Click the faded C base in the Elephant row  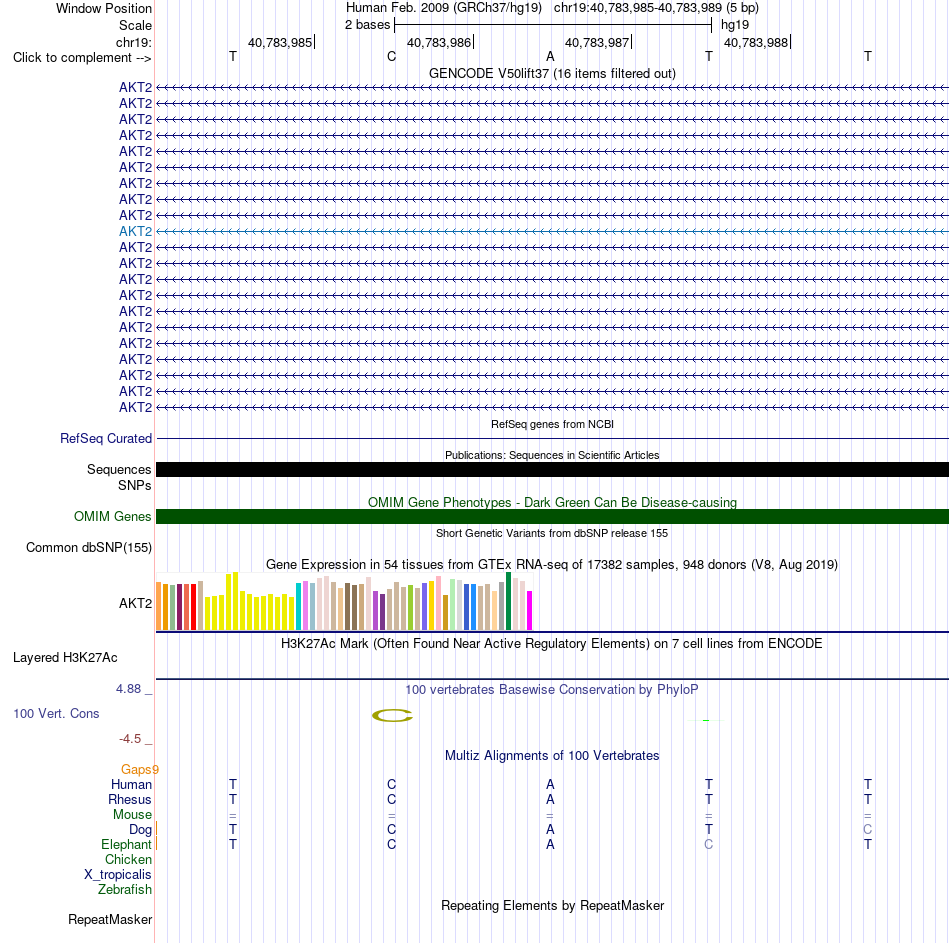click(x=708, y=844)
